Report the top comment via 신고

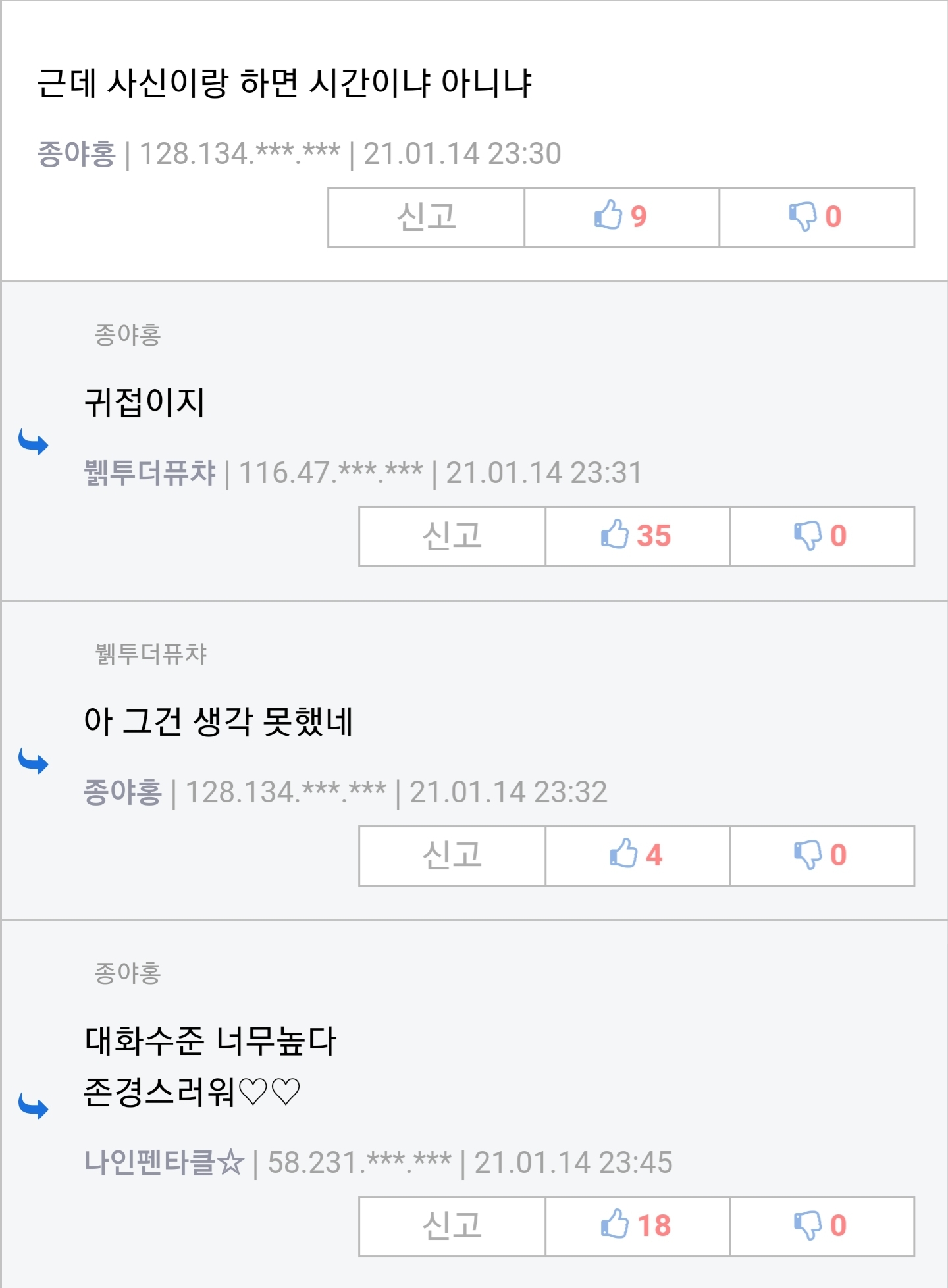[426, 217]
